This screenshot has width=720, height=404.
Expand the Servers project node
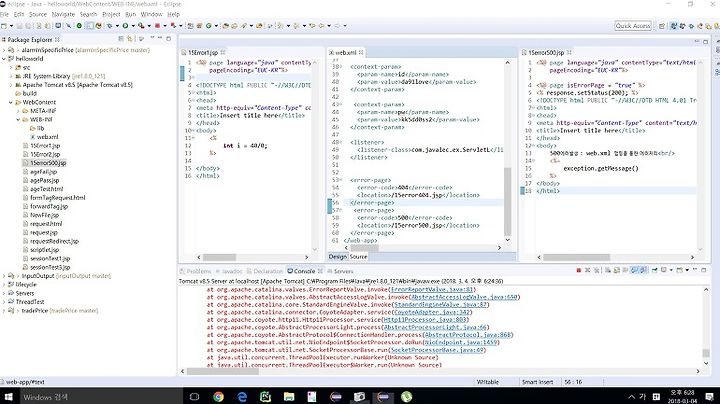5,292
